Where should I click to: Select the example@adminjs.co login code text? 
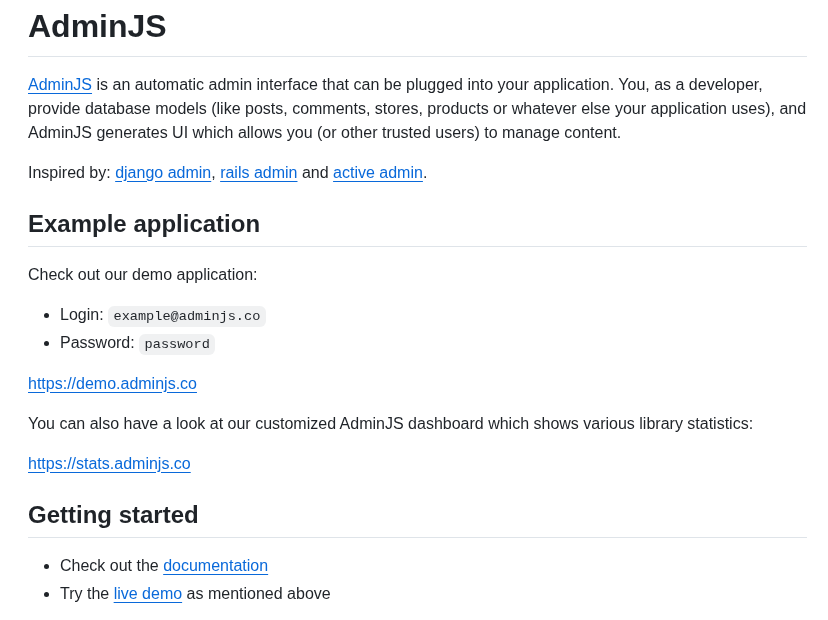click(187, 316)
